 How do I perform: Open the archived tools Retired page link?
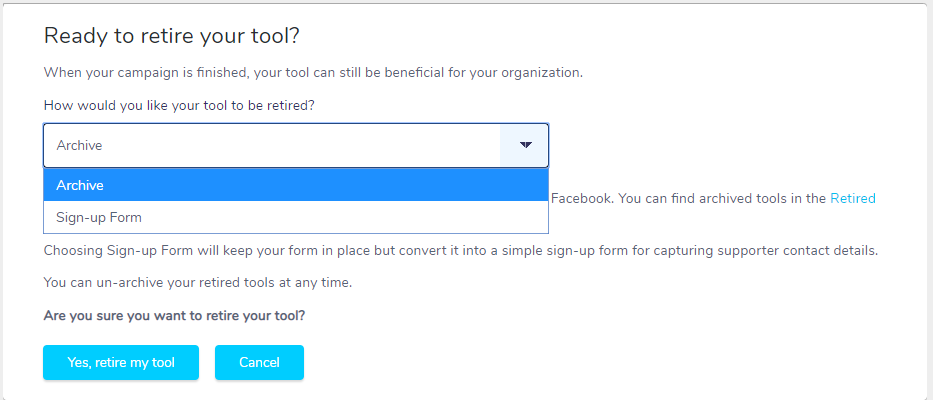coord(853,198)
